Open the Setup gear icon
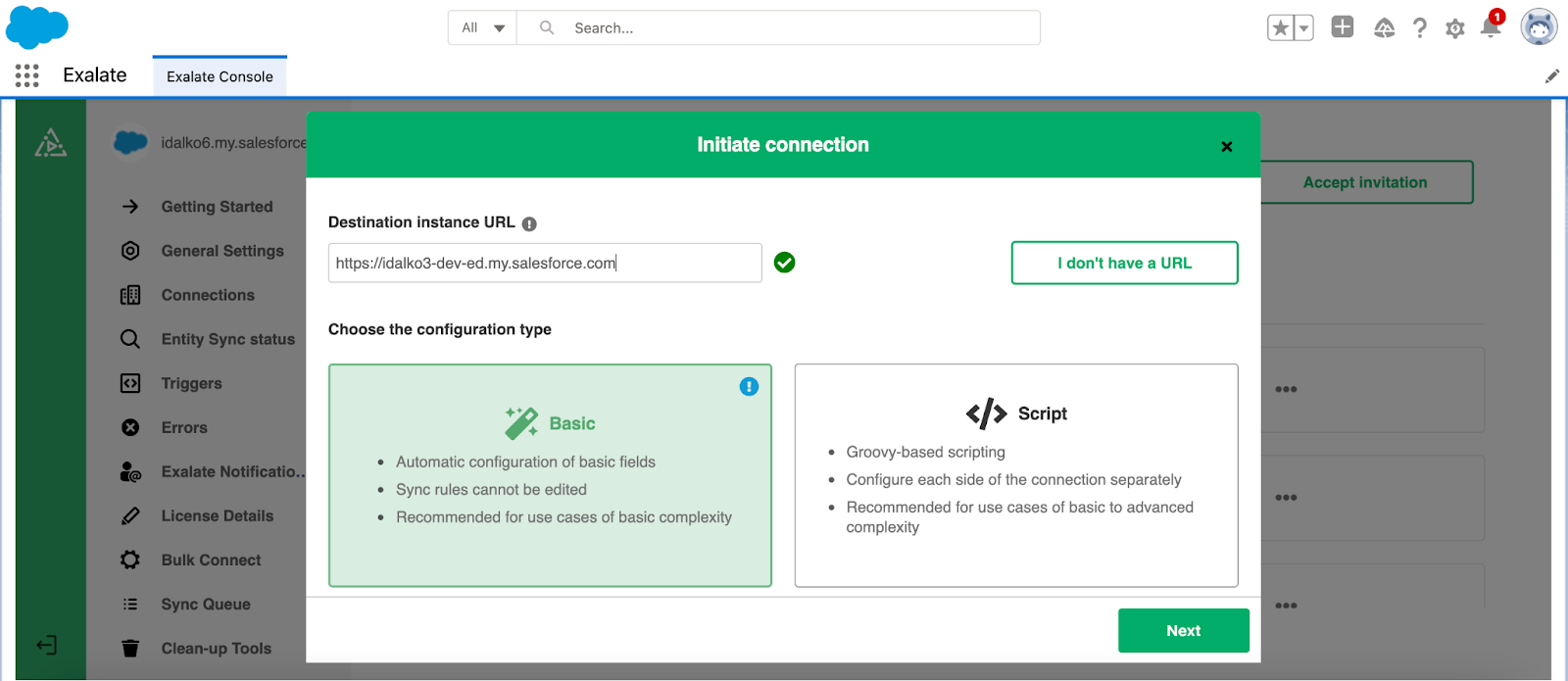Screen dimensions: 1568x681 1455,28
